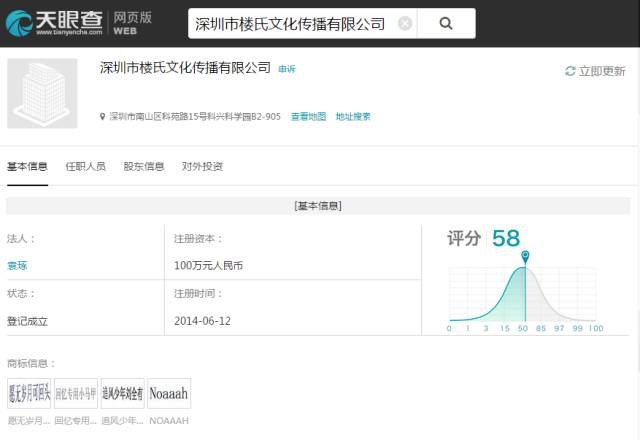Click the 登记成立 status value
The image size is (640, 440).
point(27,321)
